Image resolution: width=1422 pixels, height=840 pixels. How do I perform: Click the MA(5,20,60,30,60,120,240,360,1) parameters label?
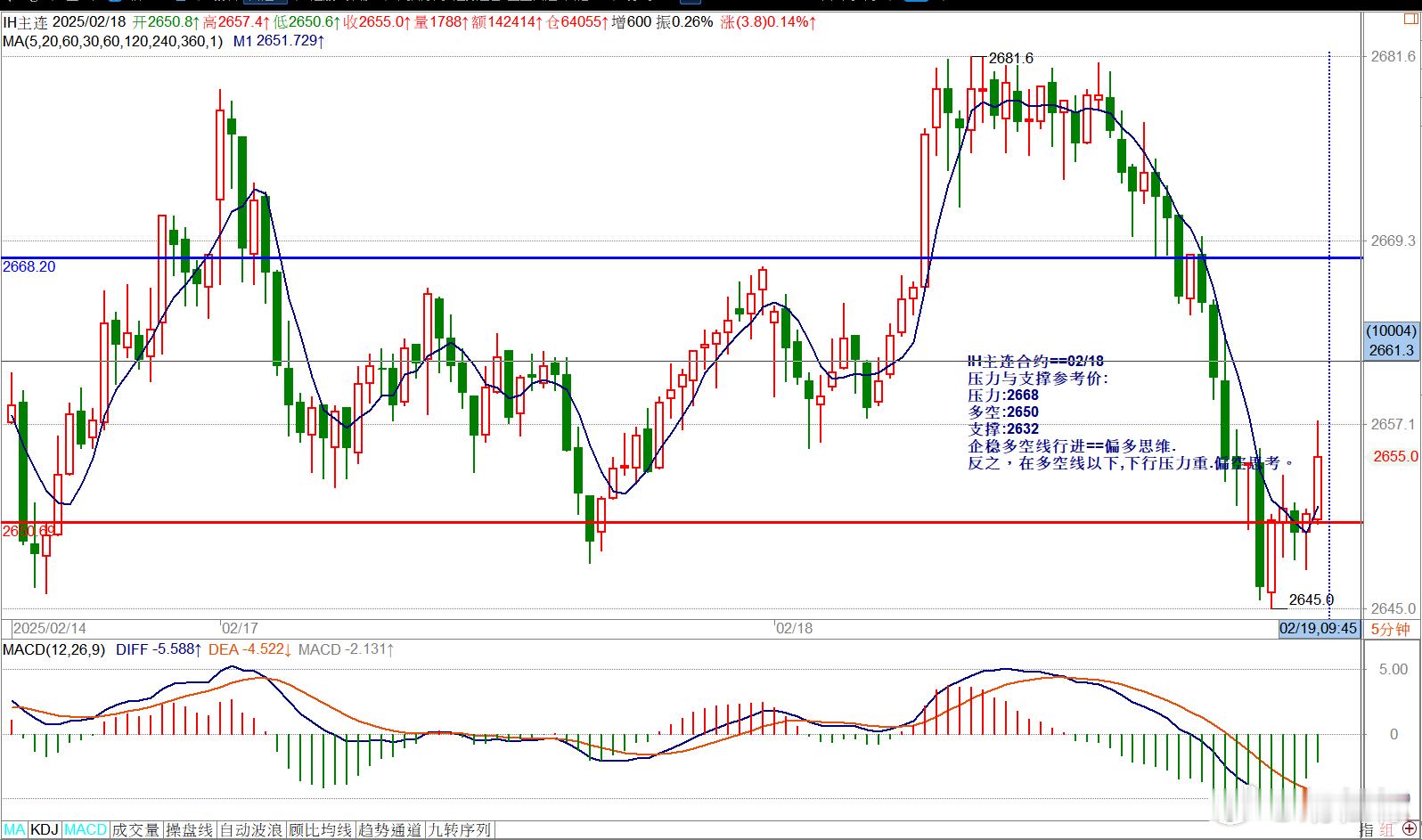[x=113, y=41]
